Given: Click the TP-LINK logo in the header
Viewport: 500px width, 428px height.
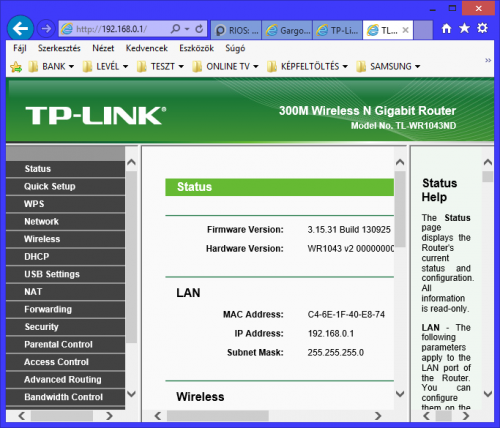Looking at the screenshot, I should (x=96, y=116).
